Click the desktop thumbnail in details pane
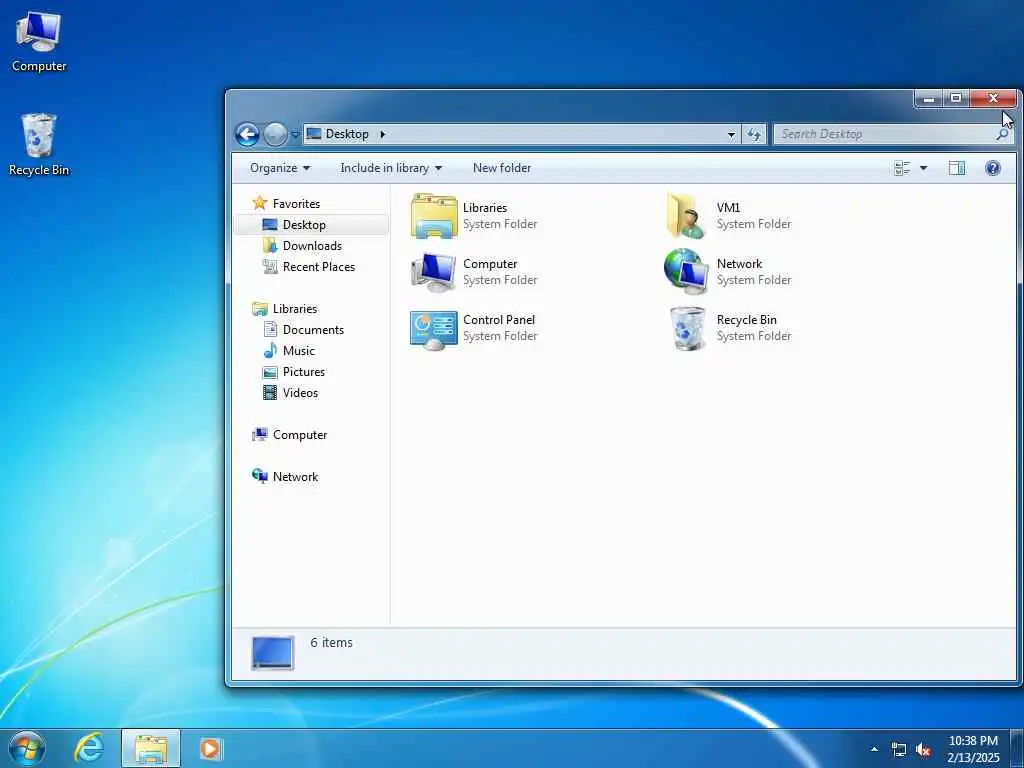The height and width of the screenshot is (768, 1024). pyautogui.click(x=273, y=653)
